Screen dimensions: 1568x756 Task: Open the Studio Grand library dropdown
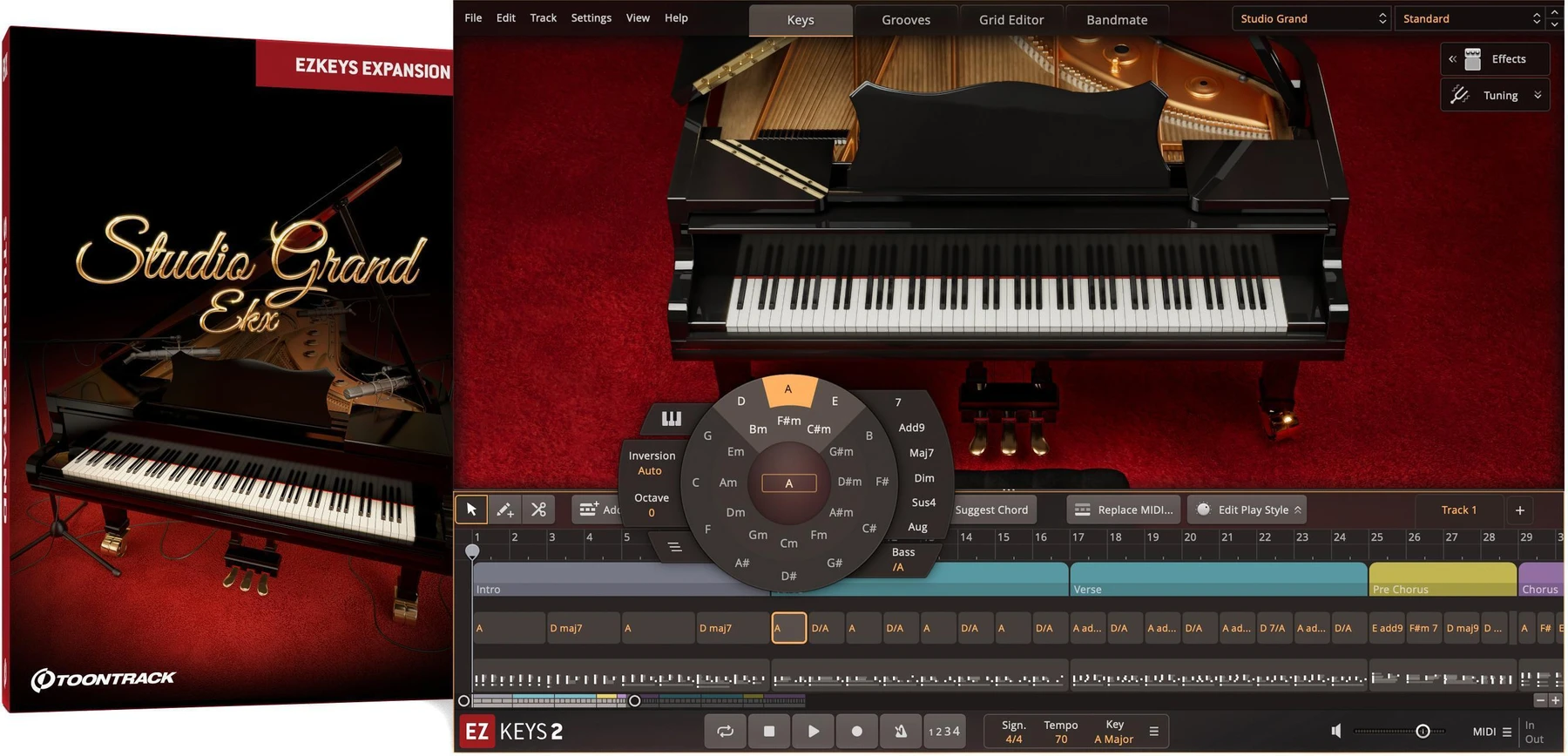1312,18
